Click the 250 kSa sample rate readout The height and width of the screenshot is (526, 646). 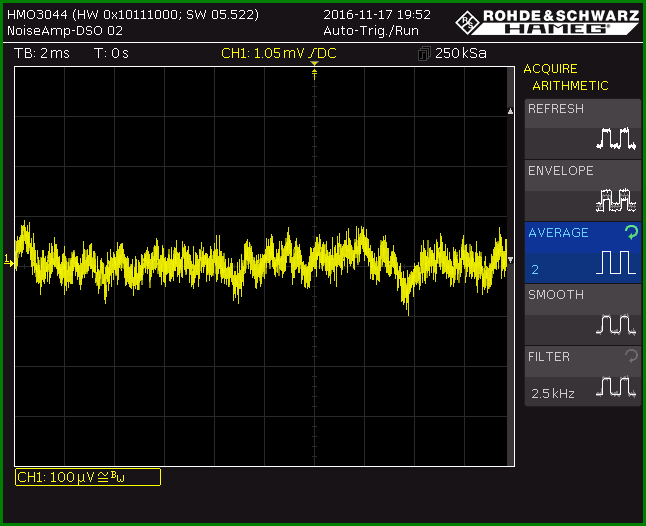[461, 53]
